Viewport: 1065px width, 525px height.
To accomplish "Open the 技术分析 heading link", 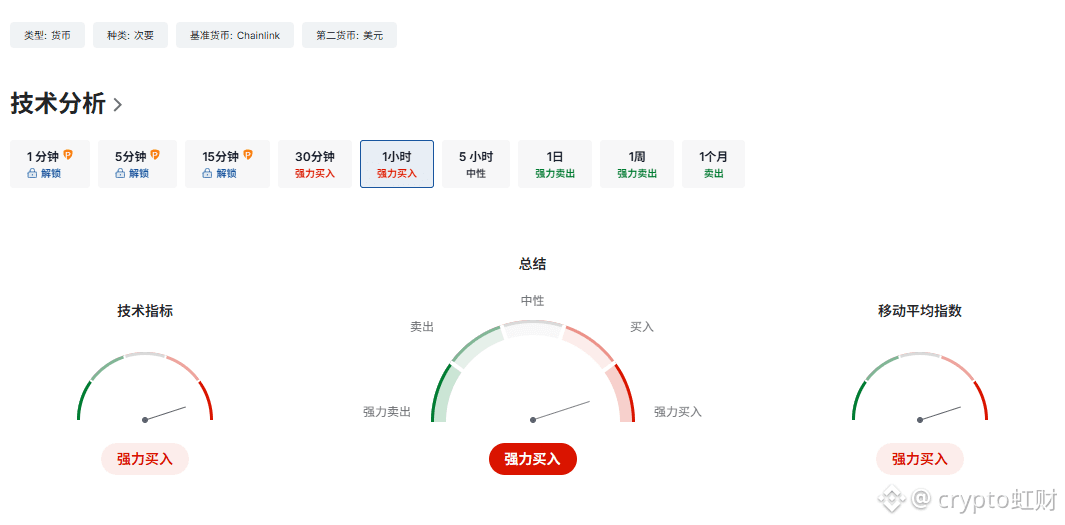I will tap(58, 104).
